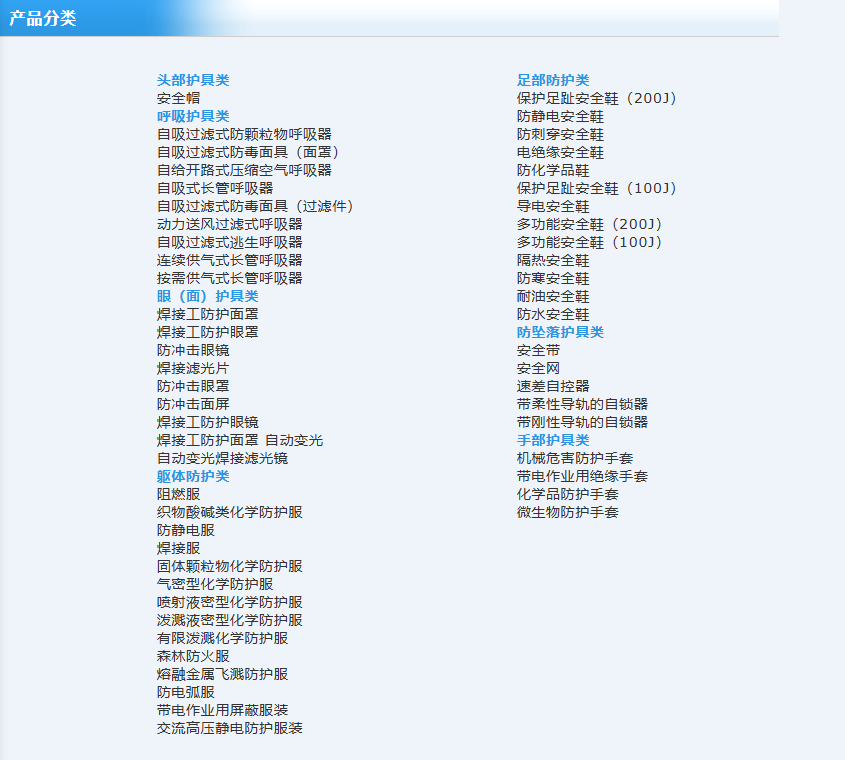Click the 电绝缘安全鞋 link

(560, 153)
